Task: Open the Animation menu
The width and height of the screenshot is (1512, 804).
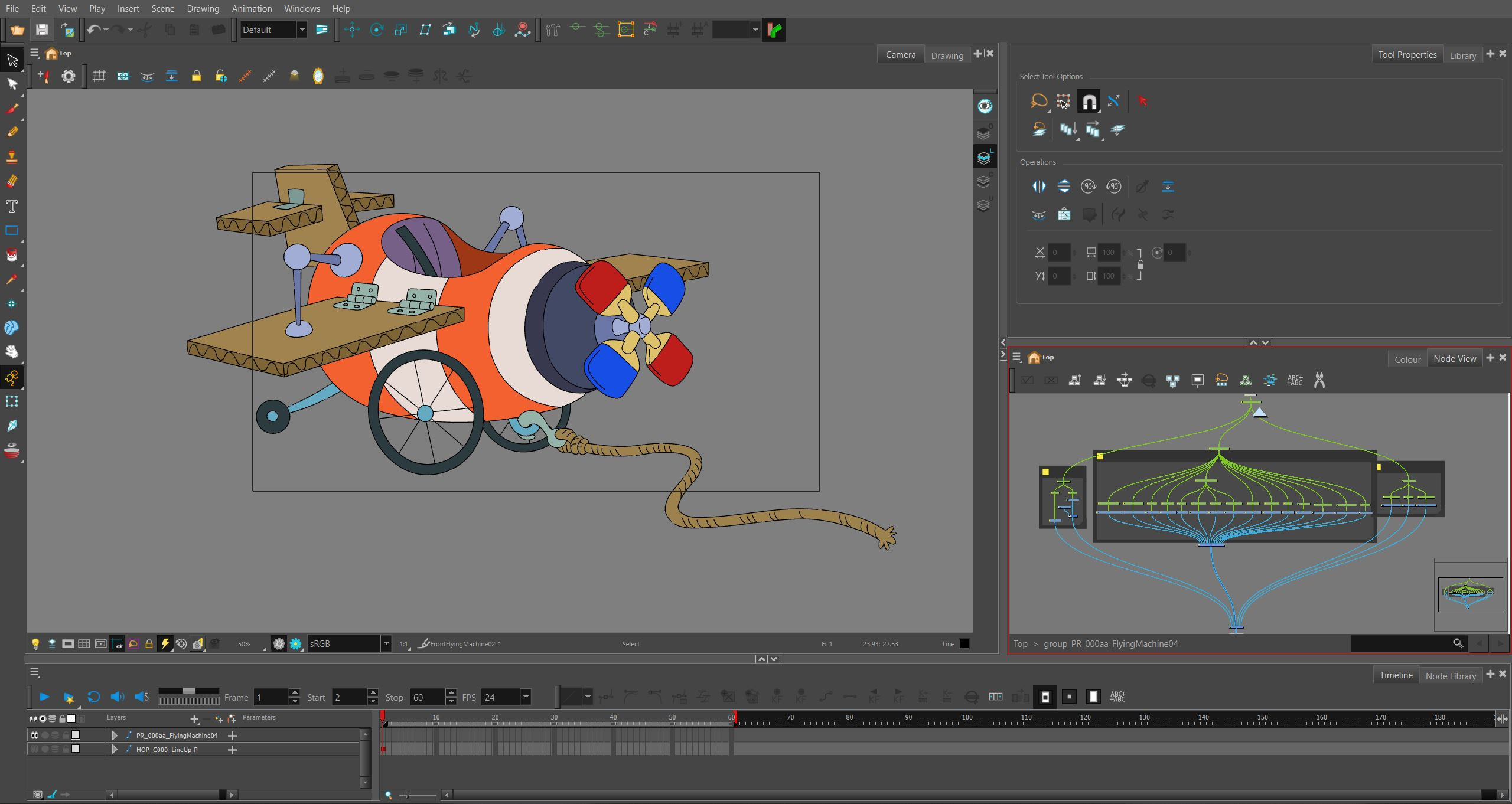Action: click(252, 8)
